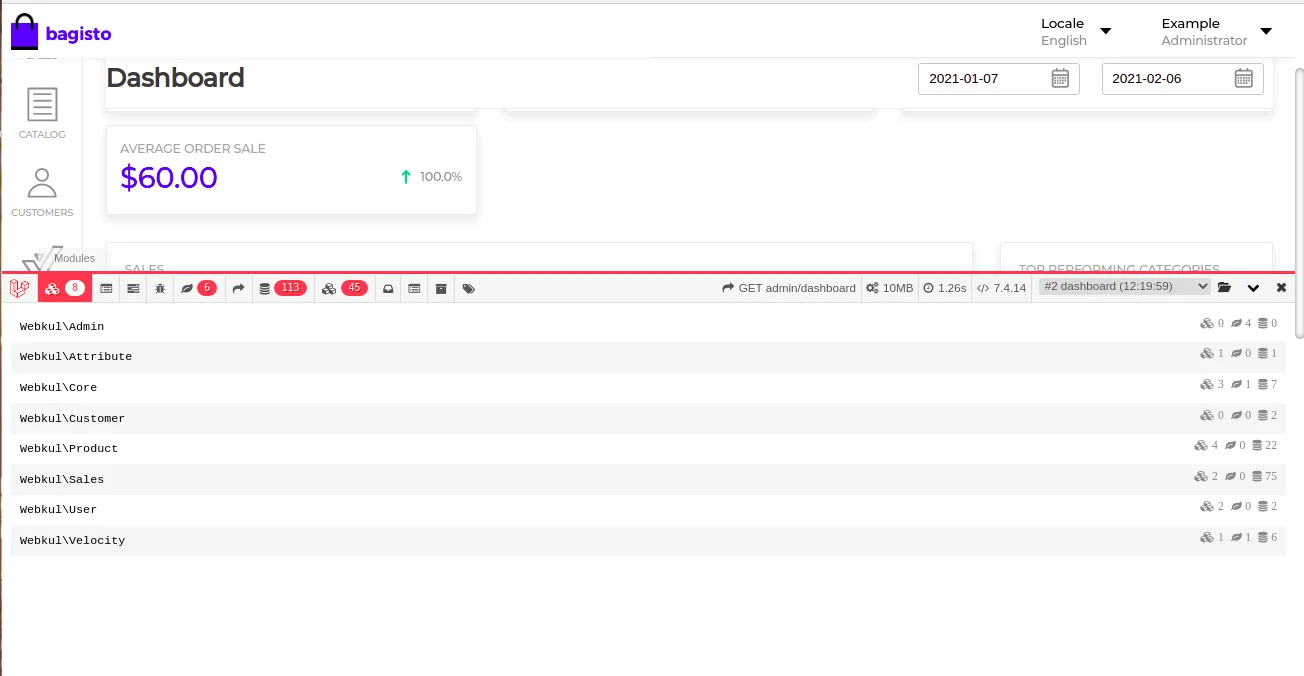Open the #2 dashboard request dropdown

coord(1124,287)
